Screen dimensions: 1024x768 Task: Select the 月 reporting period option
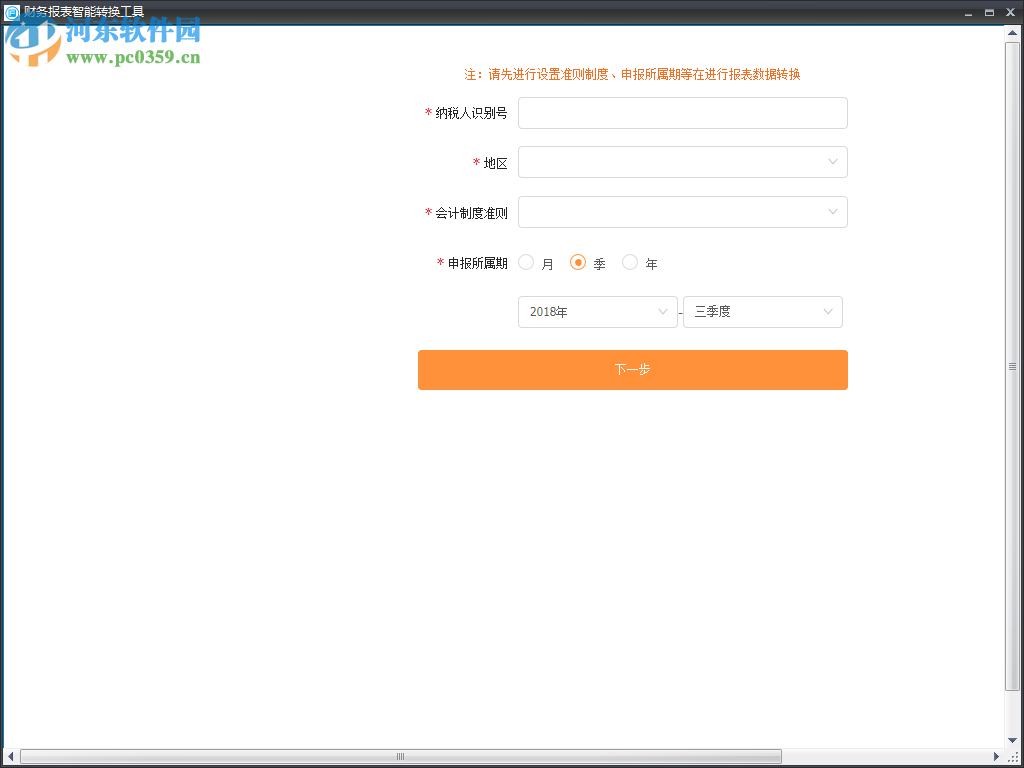(x=526, y=262)
